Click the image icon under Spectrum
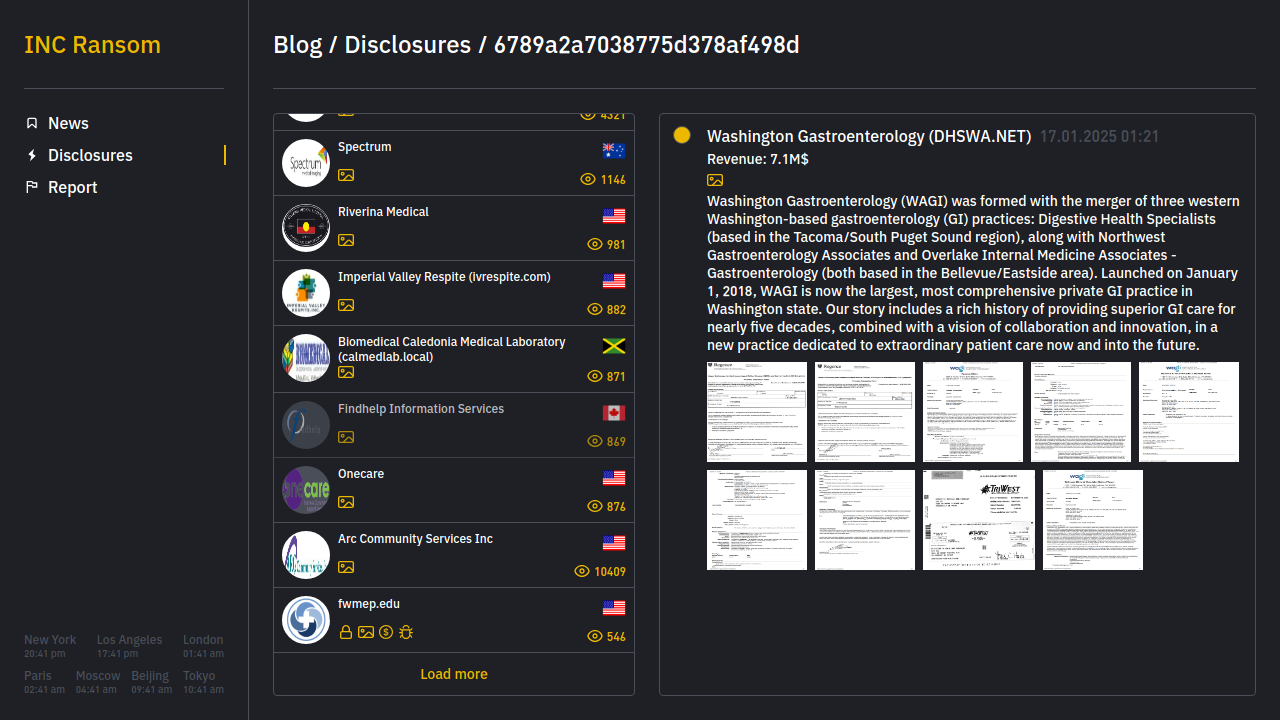 346,175
